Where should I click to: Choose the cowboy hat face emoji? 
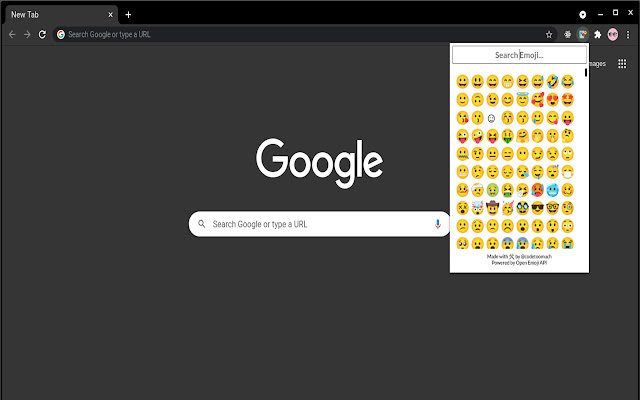pos(492,208)
